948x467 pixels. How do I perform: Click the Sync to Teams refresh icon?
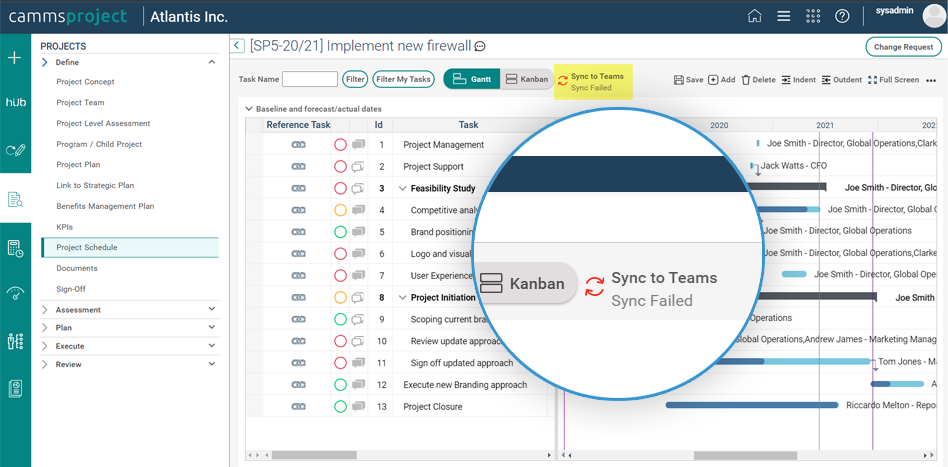[563, 80]
